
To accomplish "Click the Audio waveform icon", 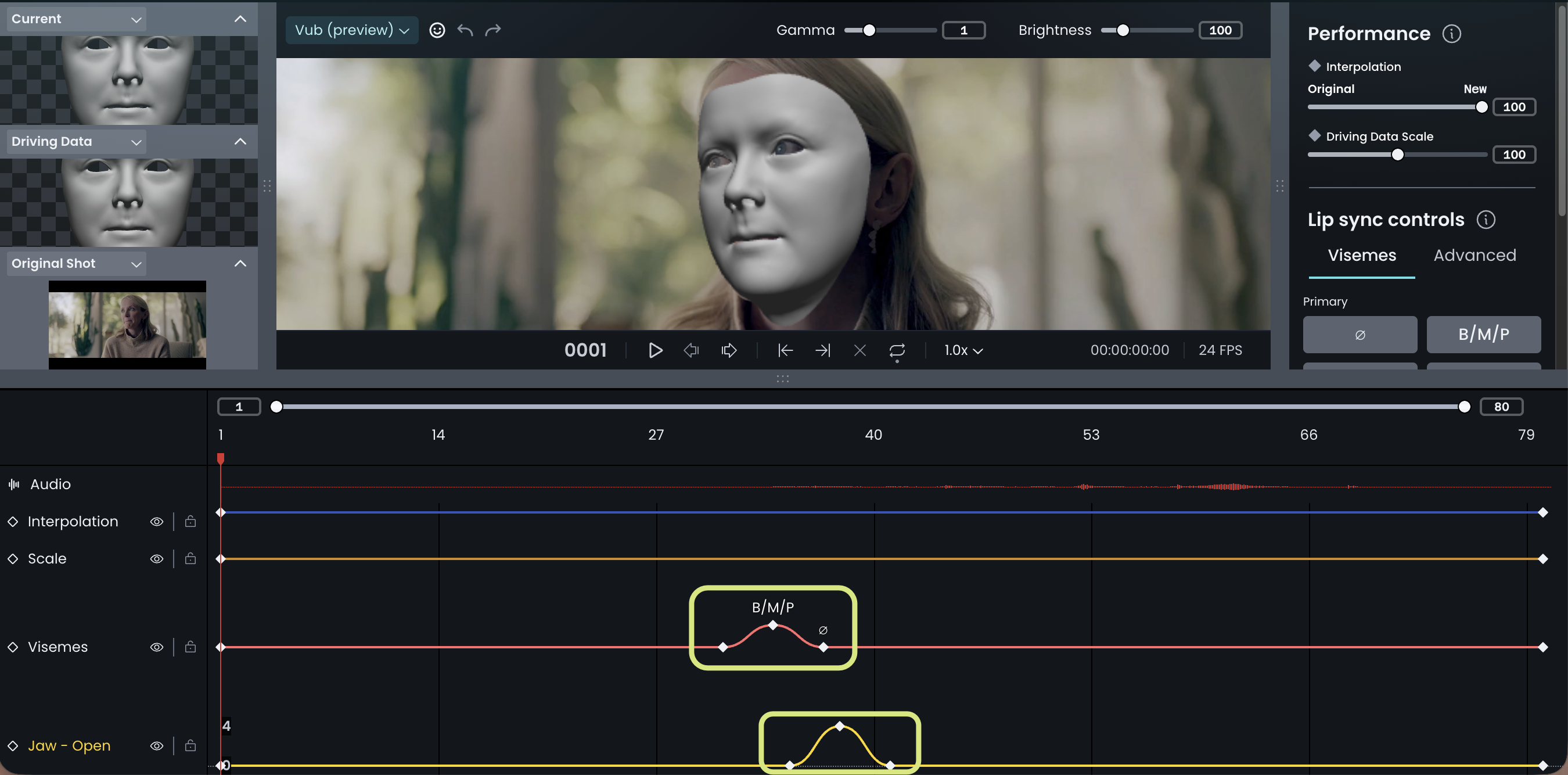I will [14, 484].
